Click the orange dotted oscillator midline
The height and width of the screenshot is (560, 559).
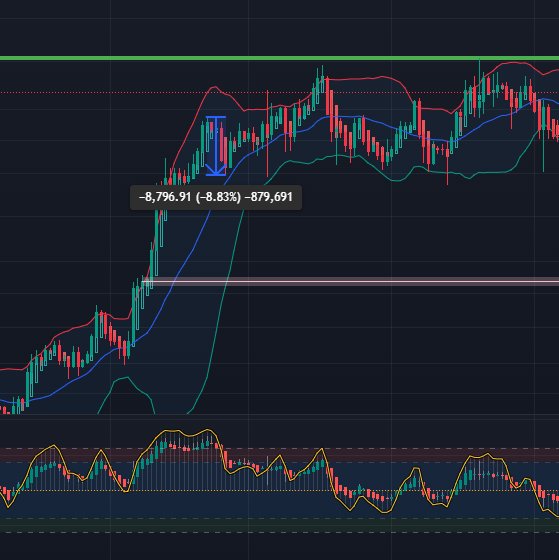279,490
